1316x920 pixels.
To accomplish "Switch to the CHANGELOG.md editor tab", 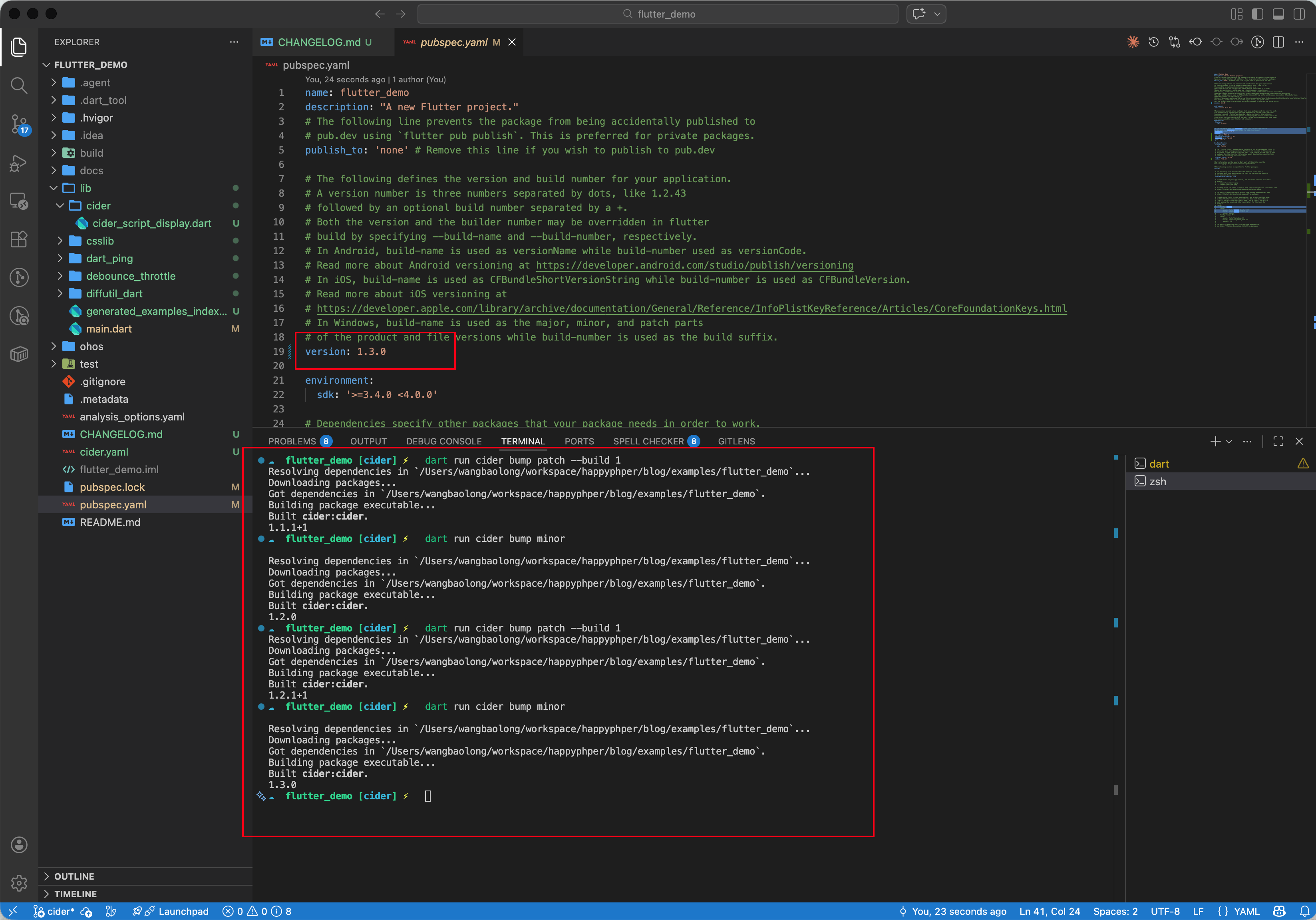I will [x=319, y=42].
